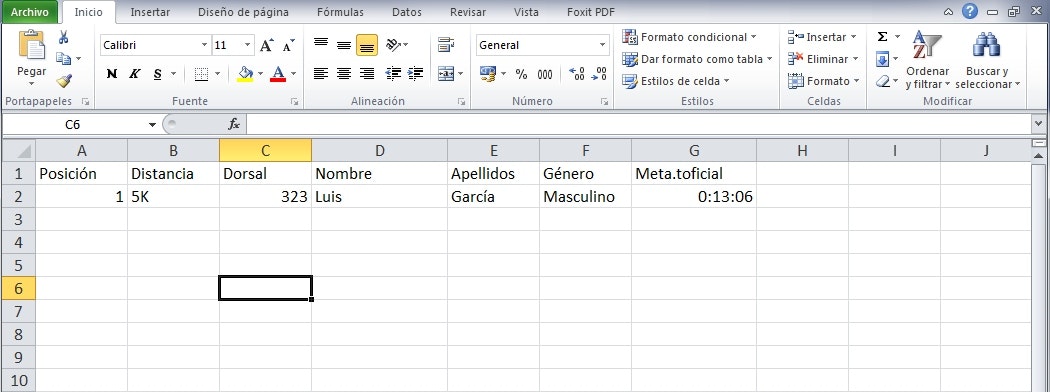Toggle the bottom align button

366,46
